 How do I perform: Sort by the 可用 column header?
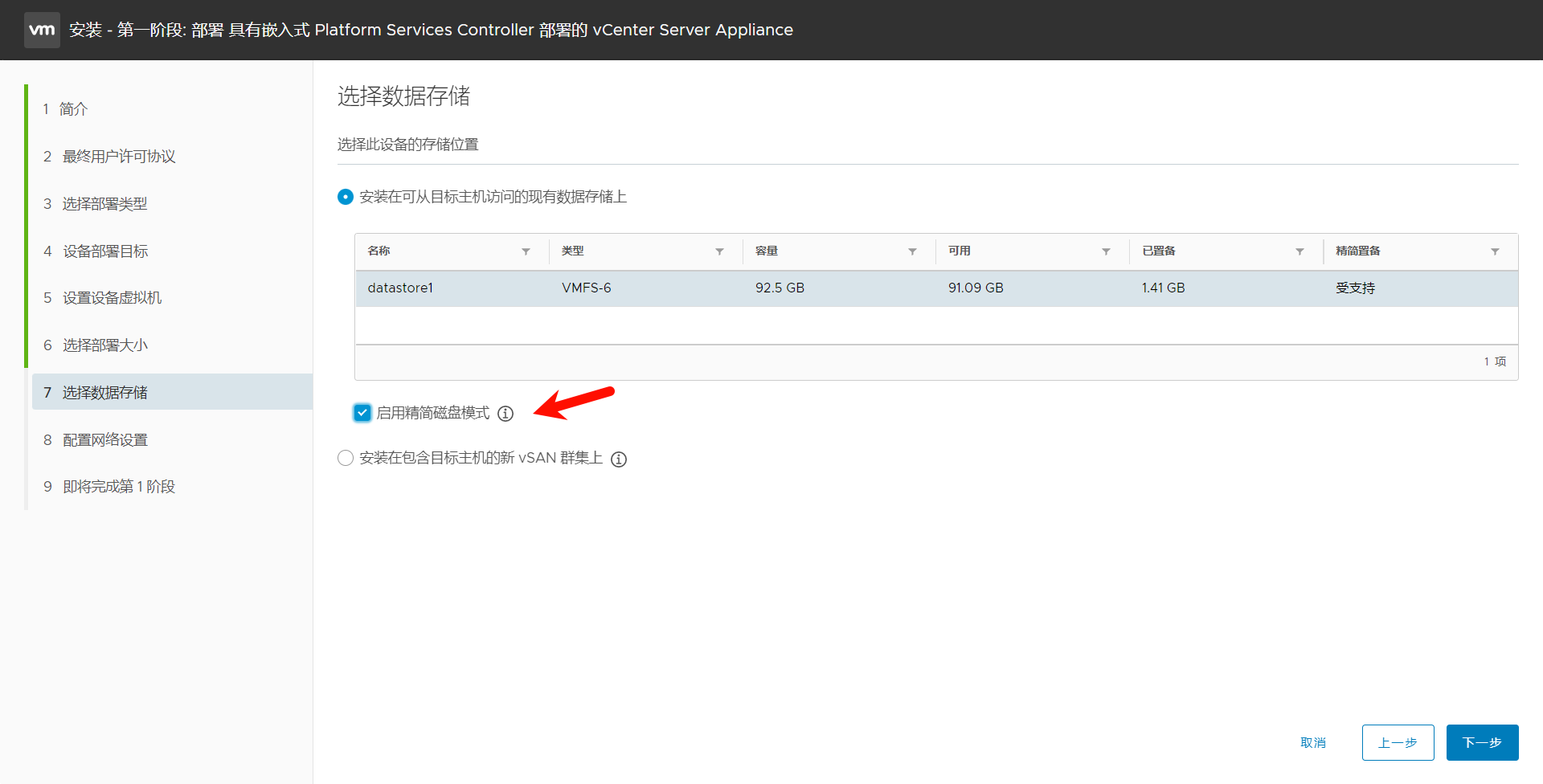(x=959, y=251)
